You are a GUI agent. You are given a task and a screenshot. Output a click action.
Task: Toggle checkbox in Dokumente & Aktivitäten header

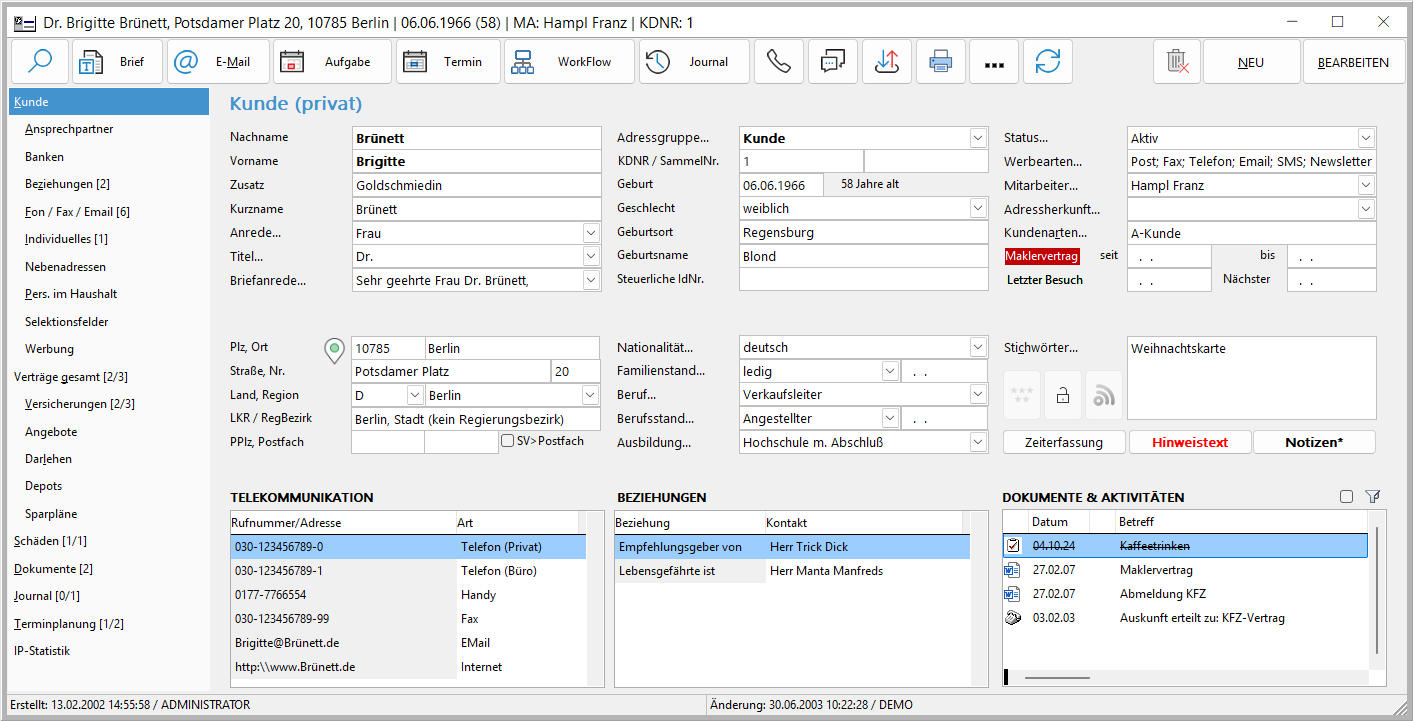(x=1346, y=497)
